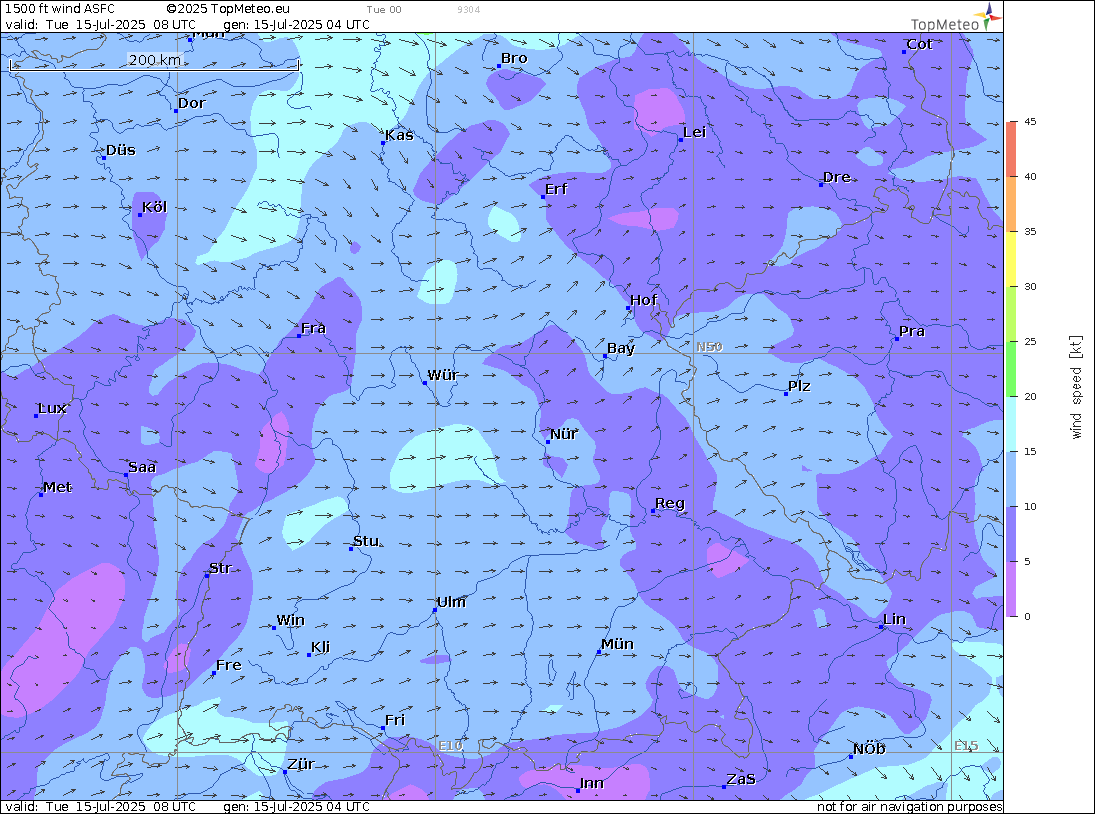Viewport: 1095px width, 814px height.
Task: Click the 1500 ft wind ASFC title
Action: pyautogui.click(x=60, y=9)
